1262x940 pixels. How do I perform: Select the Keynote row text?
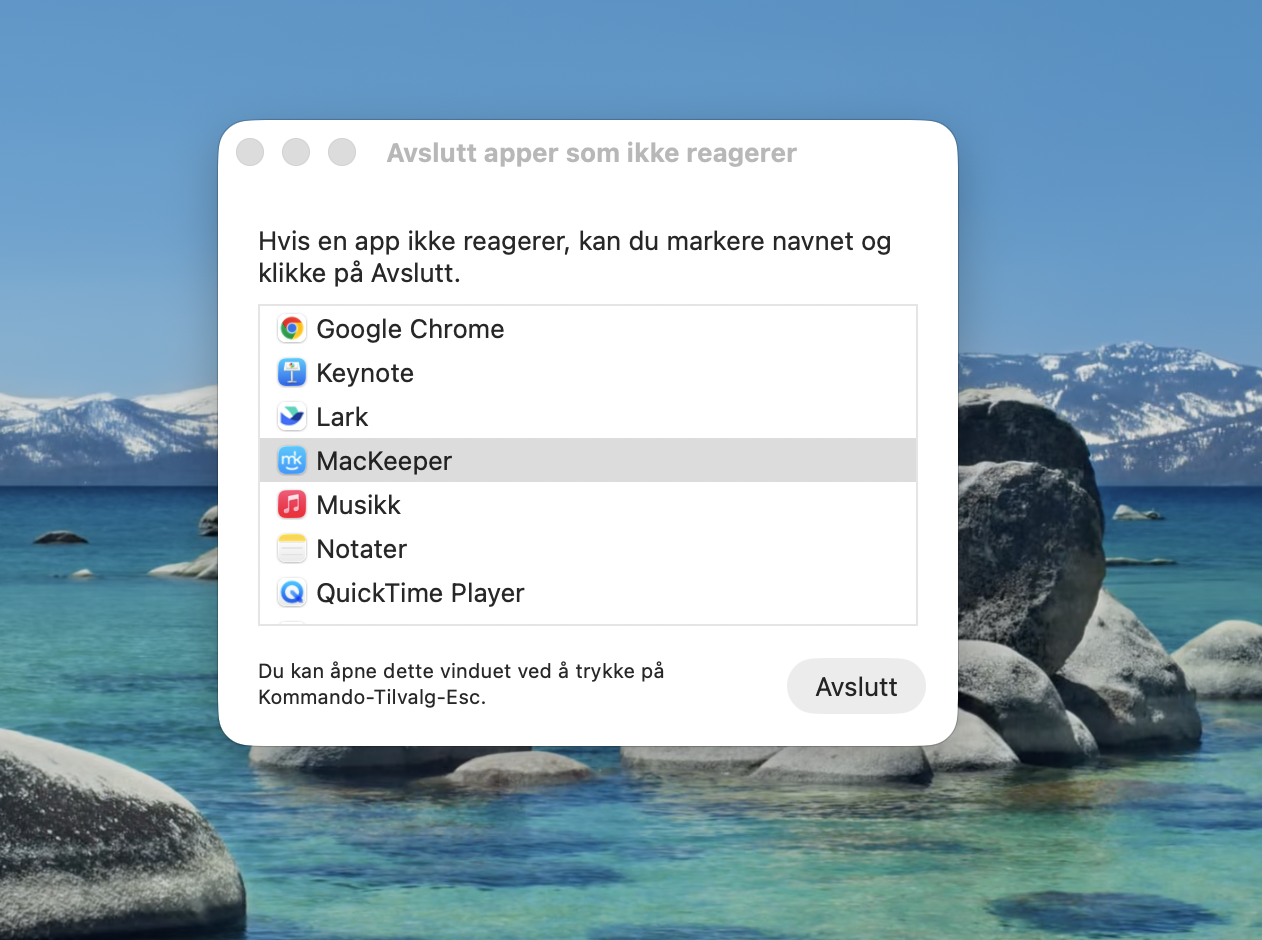point(365,373)
